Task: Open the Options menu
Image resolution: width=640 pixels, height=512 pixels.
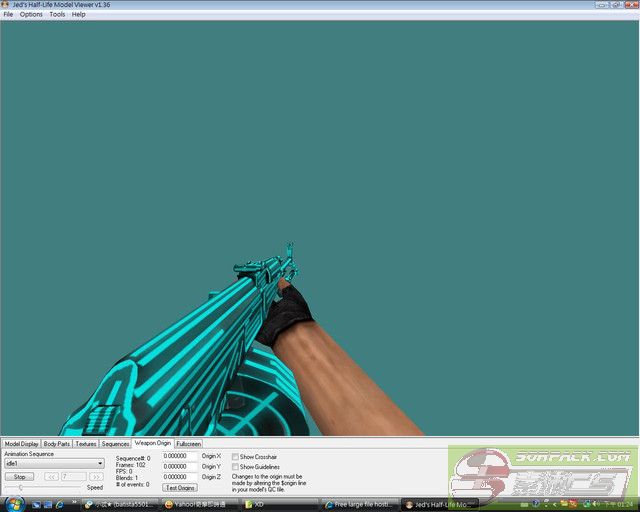Action: (x=31, y=14)
